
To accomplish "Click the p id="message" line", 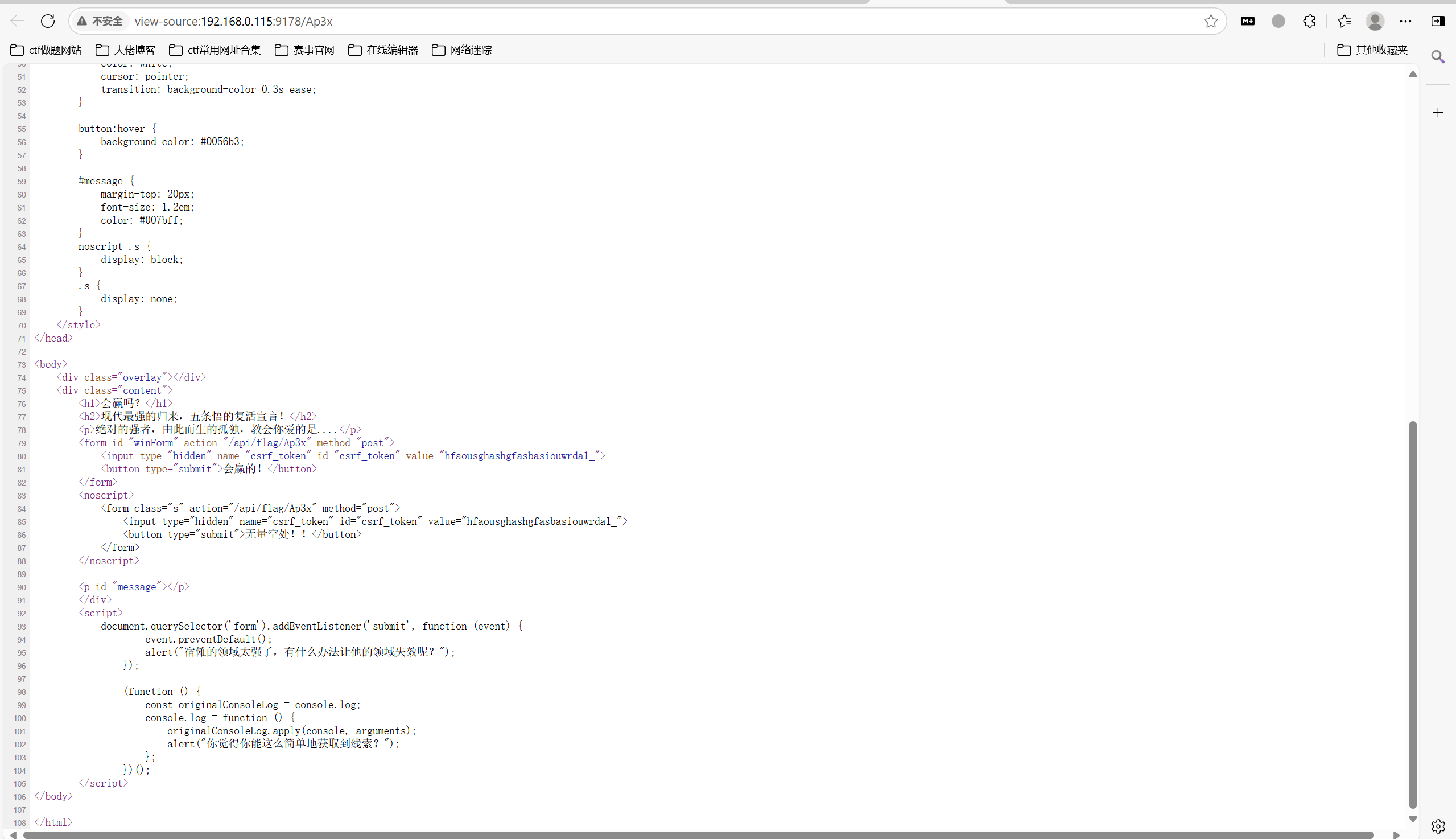I will coord(134,587).
